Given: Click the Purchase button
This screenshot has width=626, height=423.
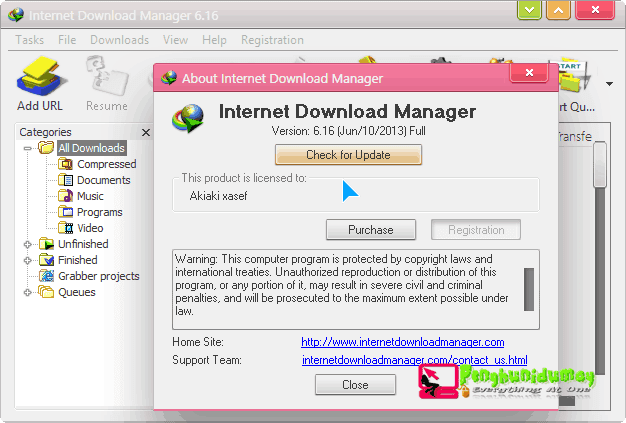Looking at the screenshot, I should 371,229.
